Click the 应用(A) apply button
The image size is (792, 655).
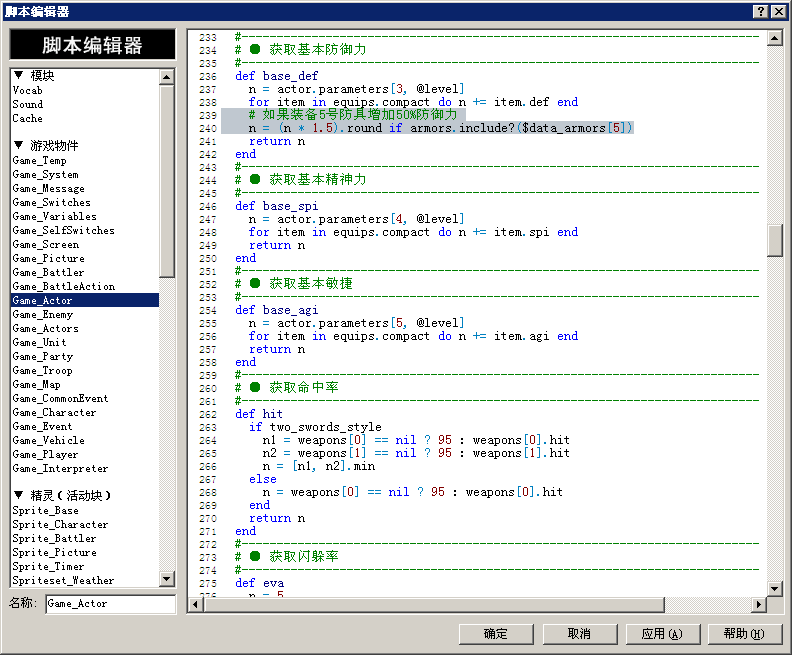pos(662,634)
